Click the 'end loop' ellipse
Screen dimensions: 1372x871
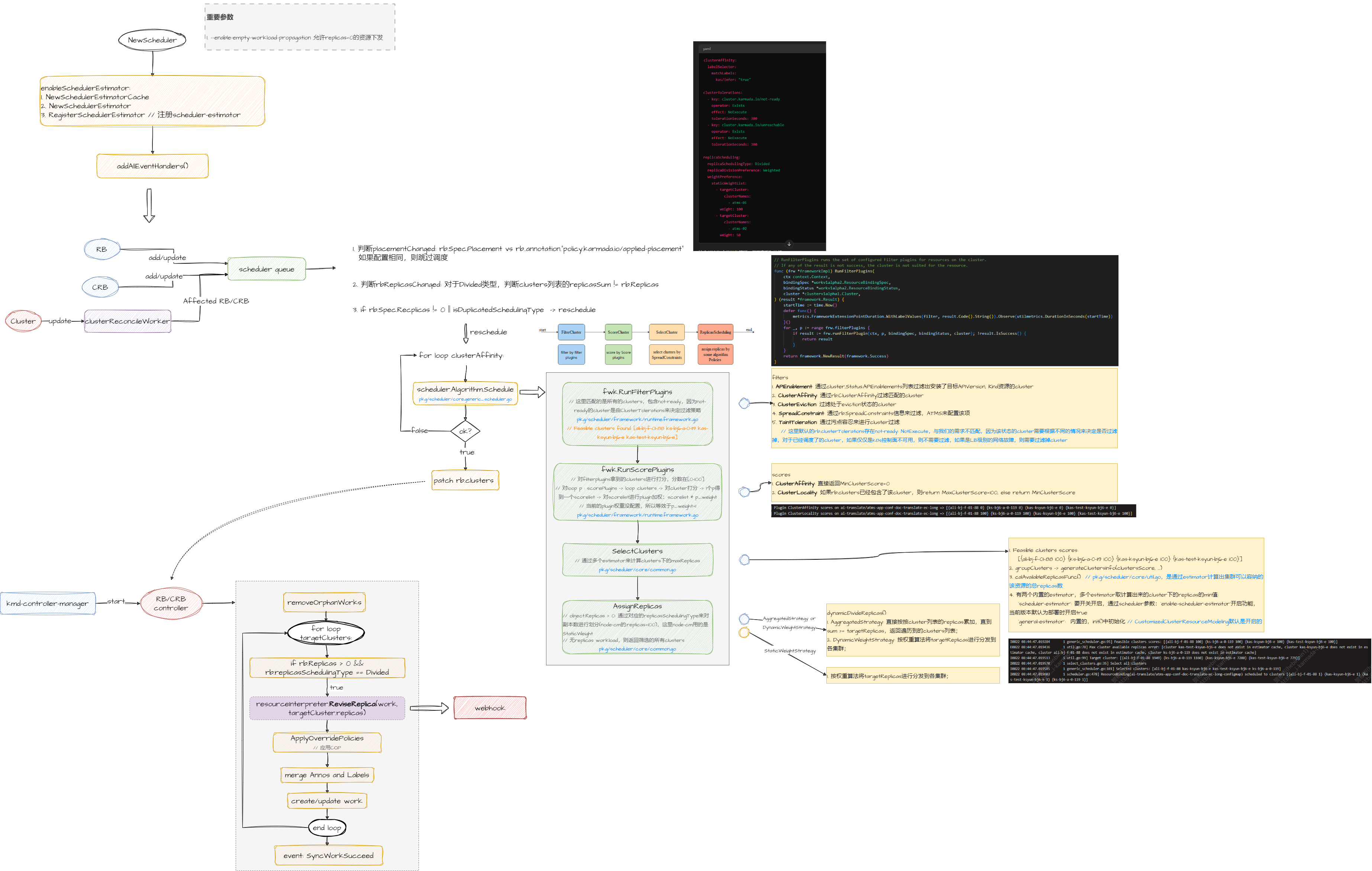[x=326, y=828]
